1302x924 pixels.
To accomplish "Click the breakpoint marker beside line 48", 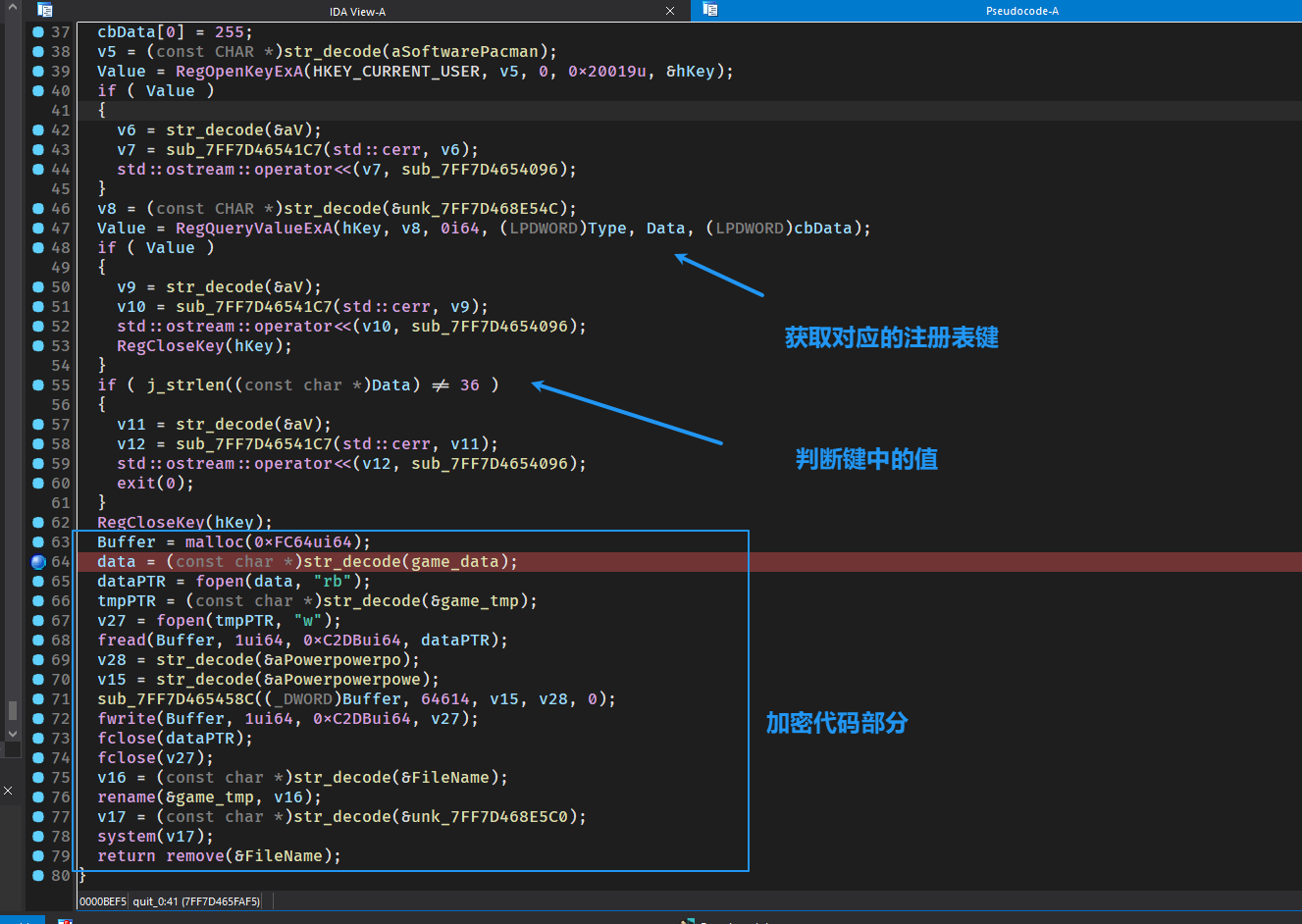I will point(38,248).
